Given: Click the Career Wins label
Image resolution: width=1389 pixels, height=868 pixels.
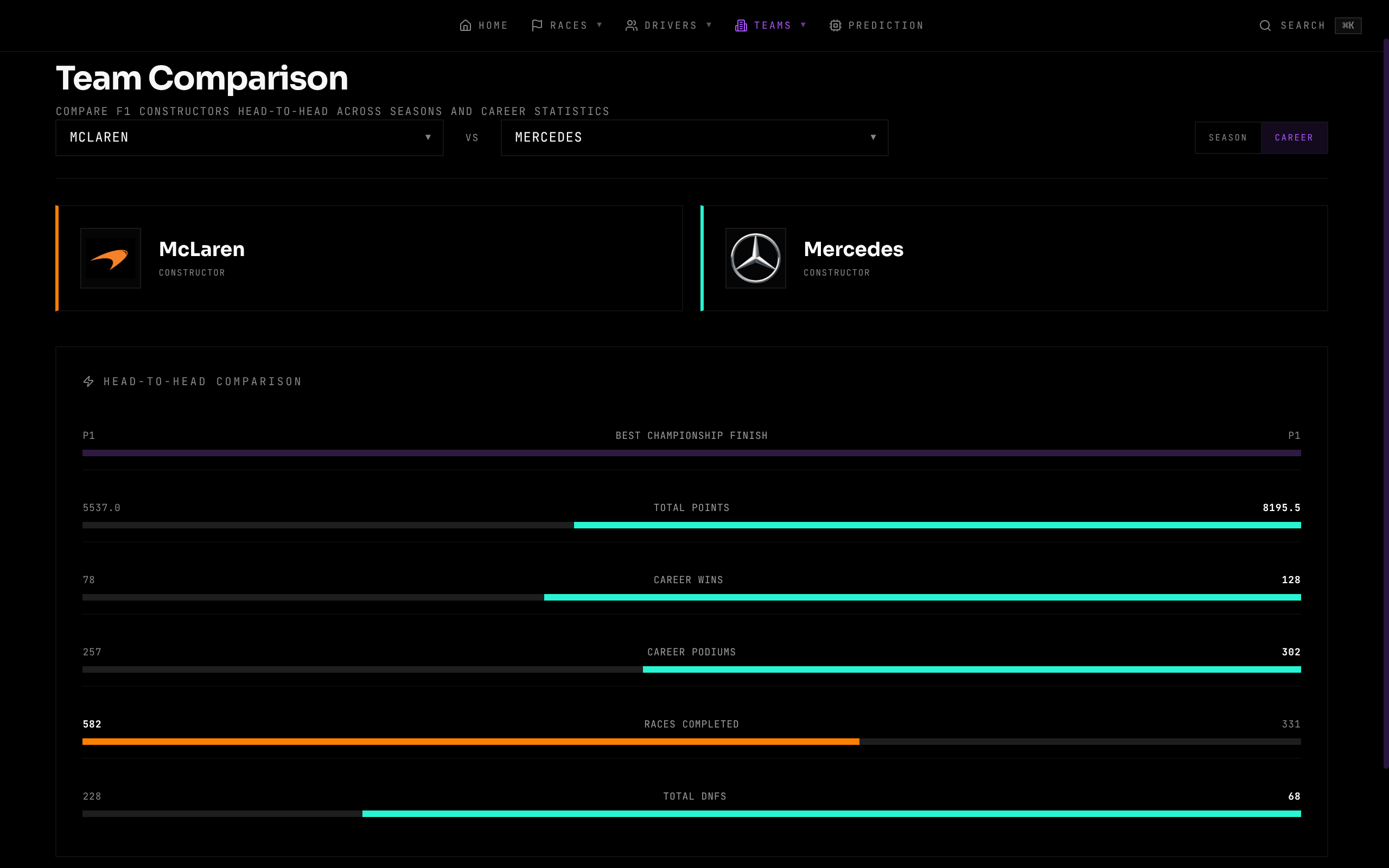Looking at the screenshot, I should point(688,580).
